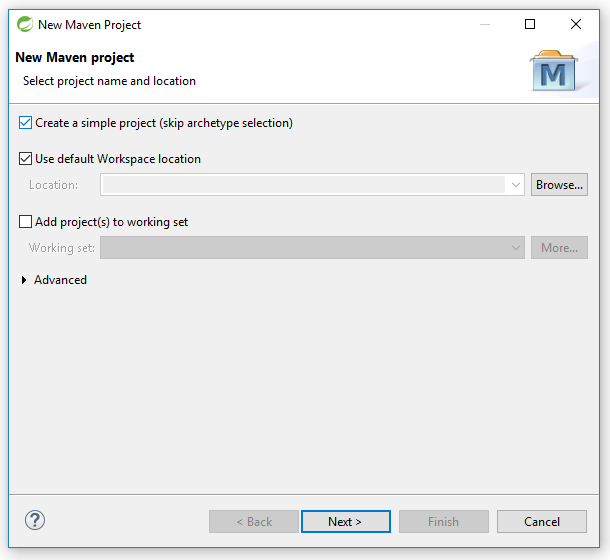Open the Working set dropdown arrow

[x=515, y=248]
